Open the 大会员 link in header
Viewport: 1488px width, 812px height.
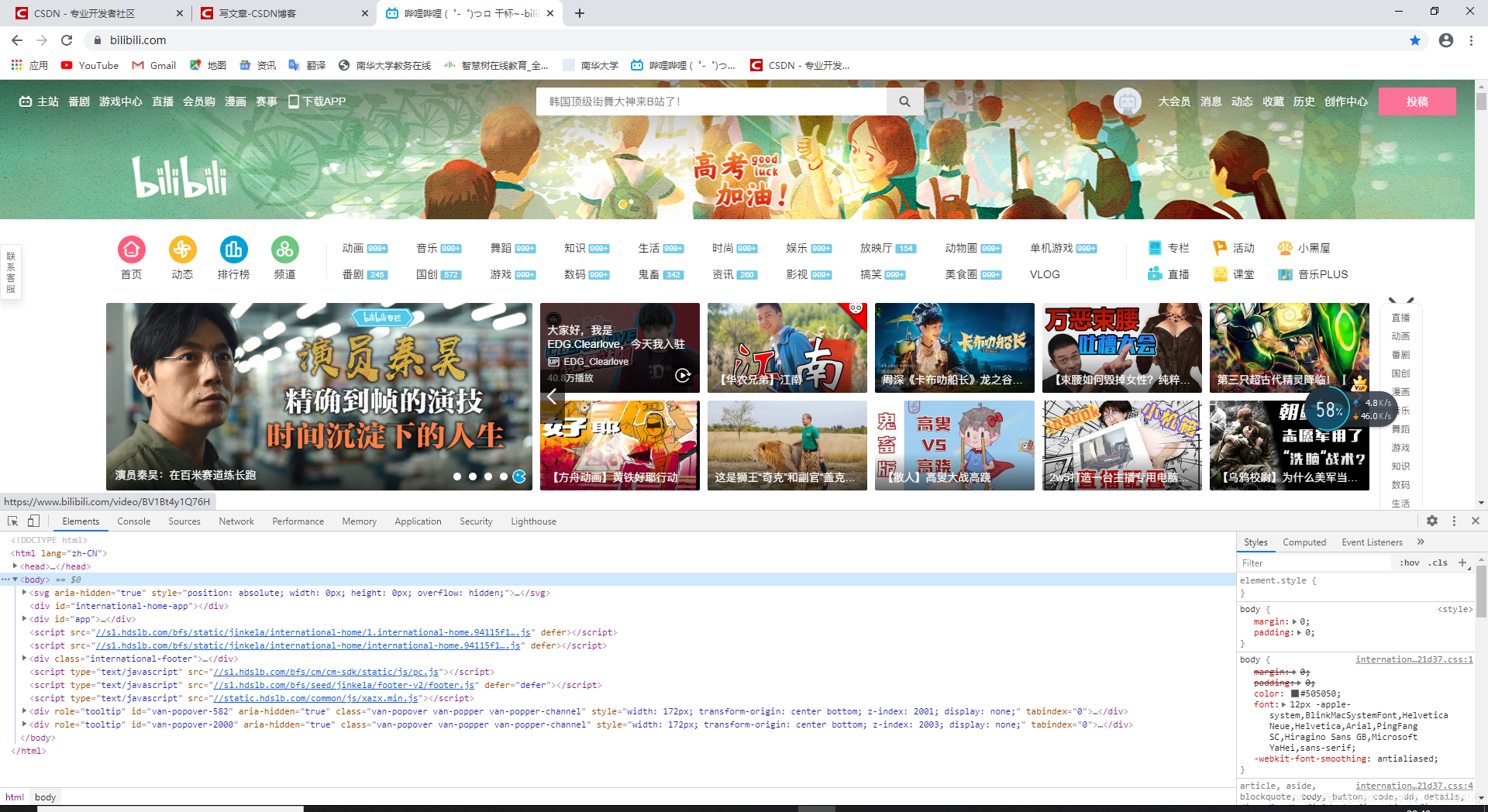pos(1174,101)
